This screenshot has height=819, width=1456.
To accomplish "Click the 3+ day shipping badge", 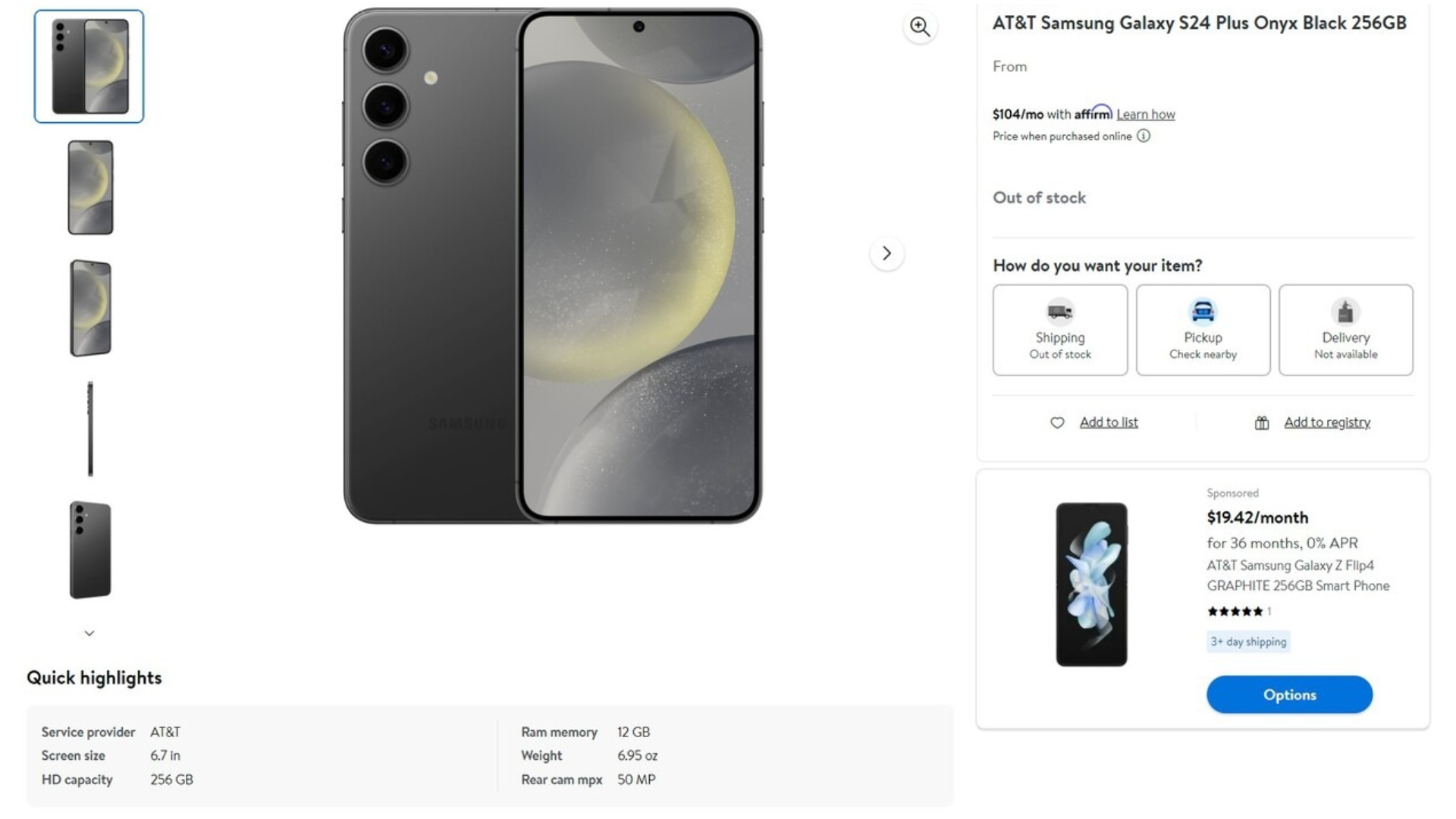I will click(1247, 642).
